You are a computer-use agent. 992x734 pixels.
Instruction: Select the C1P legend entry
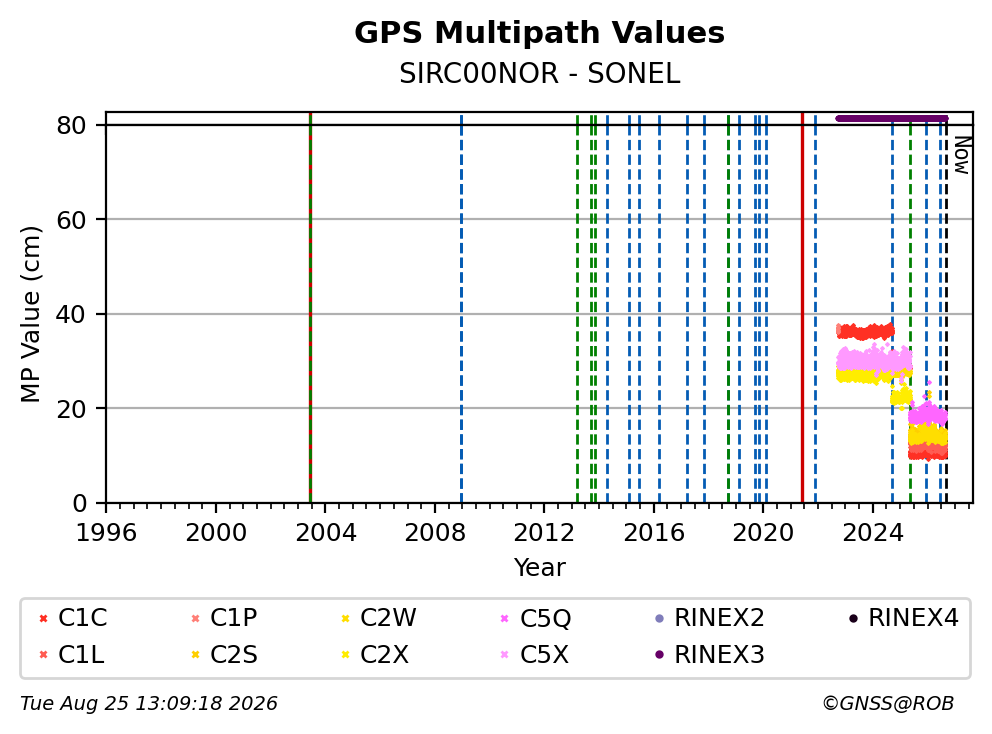coord(223,618)
